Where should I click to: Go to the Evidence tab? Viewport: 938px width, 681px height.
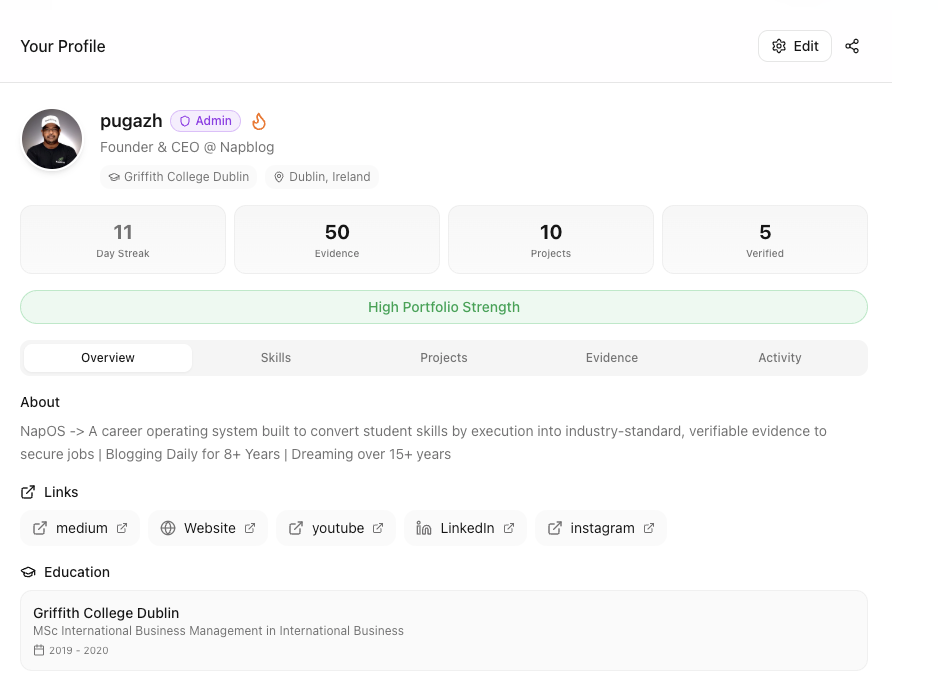click(612, 358)
